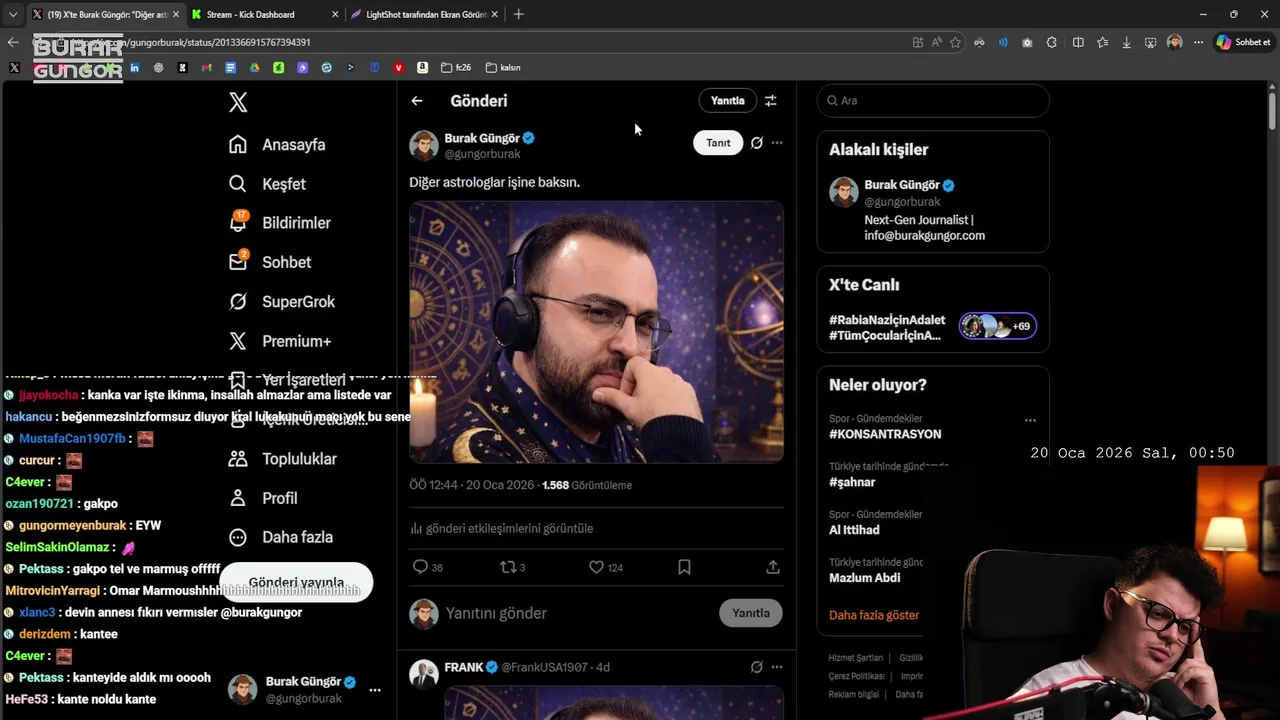Click Grok icon on FRANK's reply

(x=757, y=667)
